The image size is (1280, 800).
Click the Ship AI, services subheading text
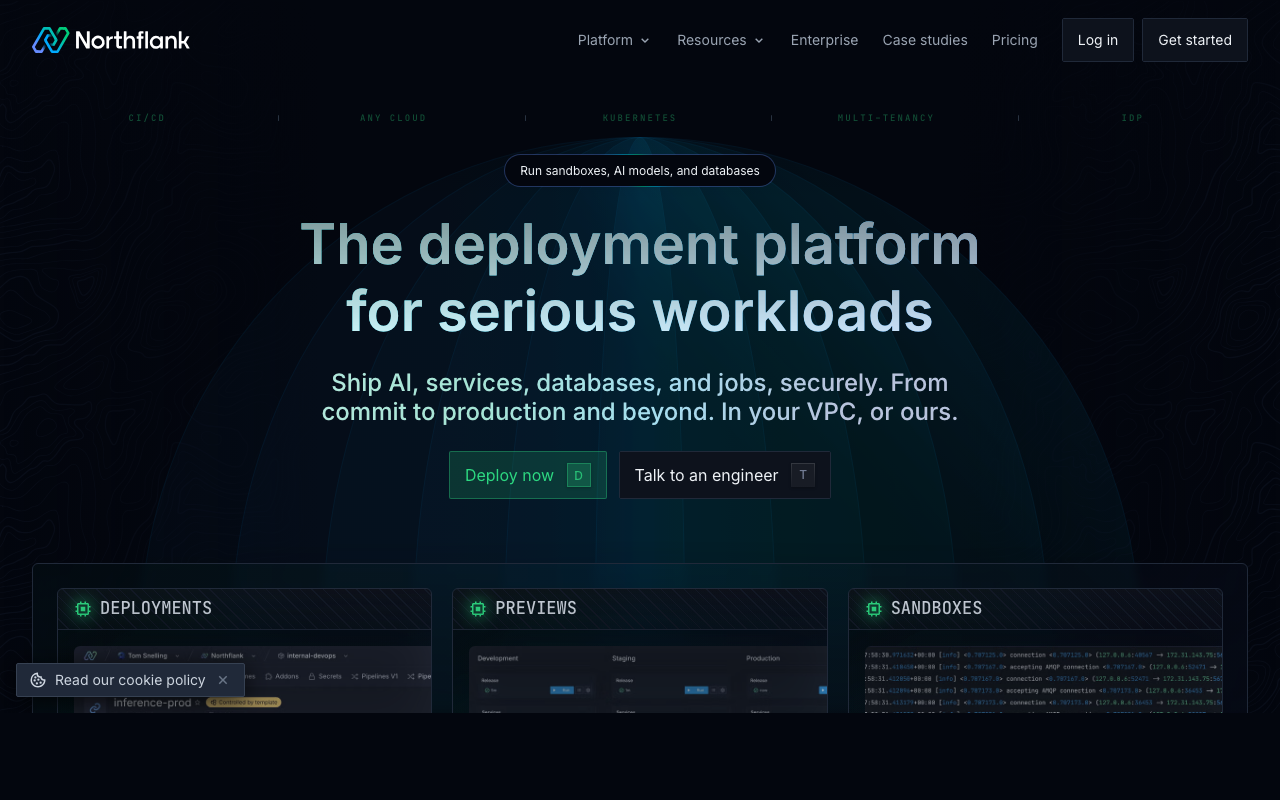(640, 397)
